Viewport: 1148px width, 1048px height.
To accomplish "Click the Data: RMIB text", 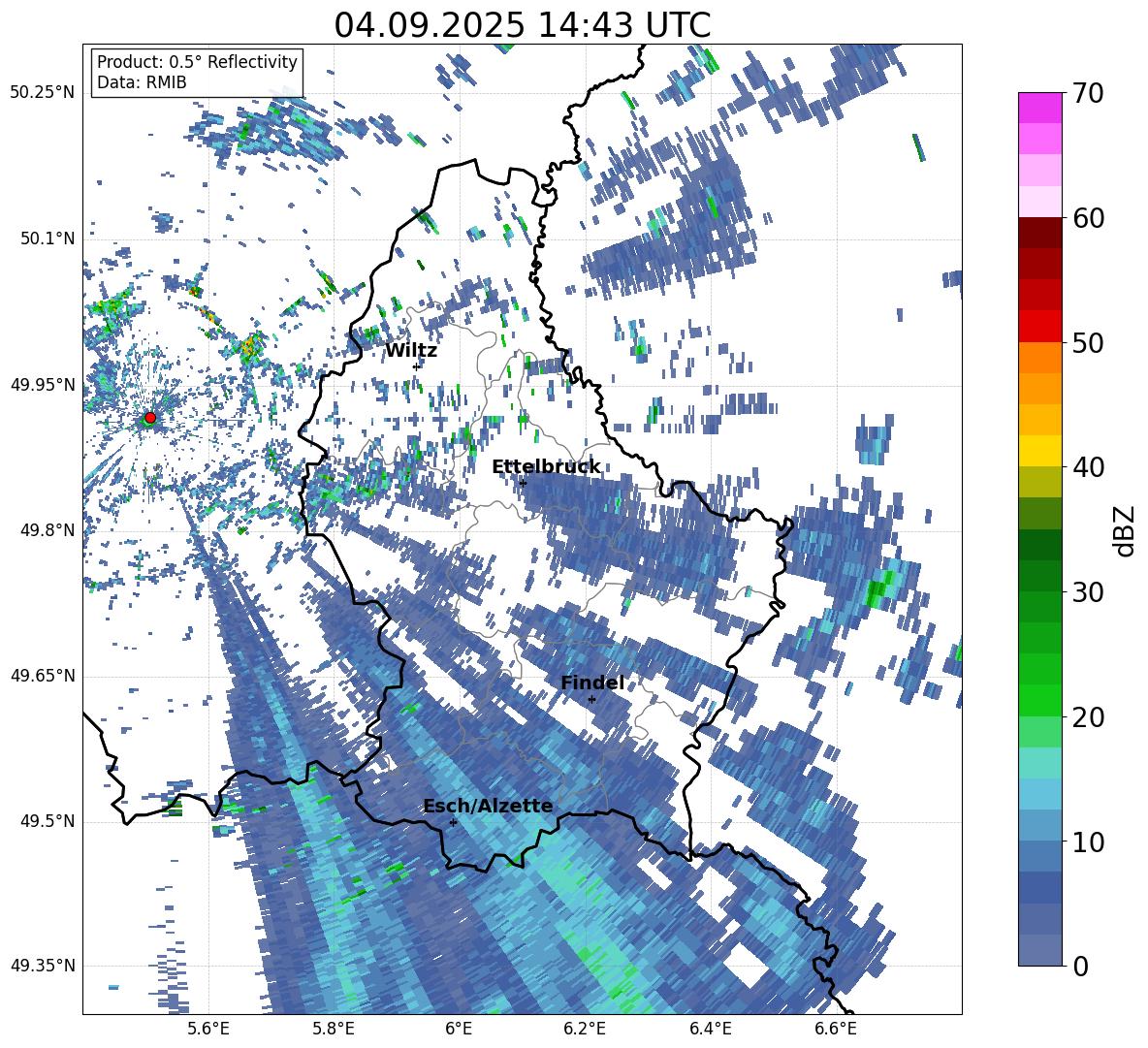I will (142, 82).
